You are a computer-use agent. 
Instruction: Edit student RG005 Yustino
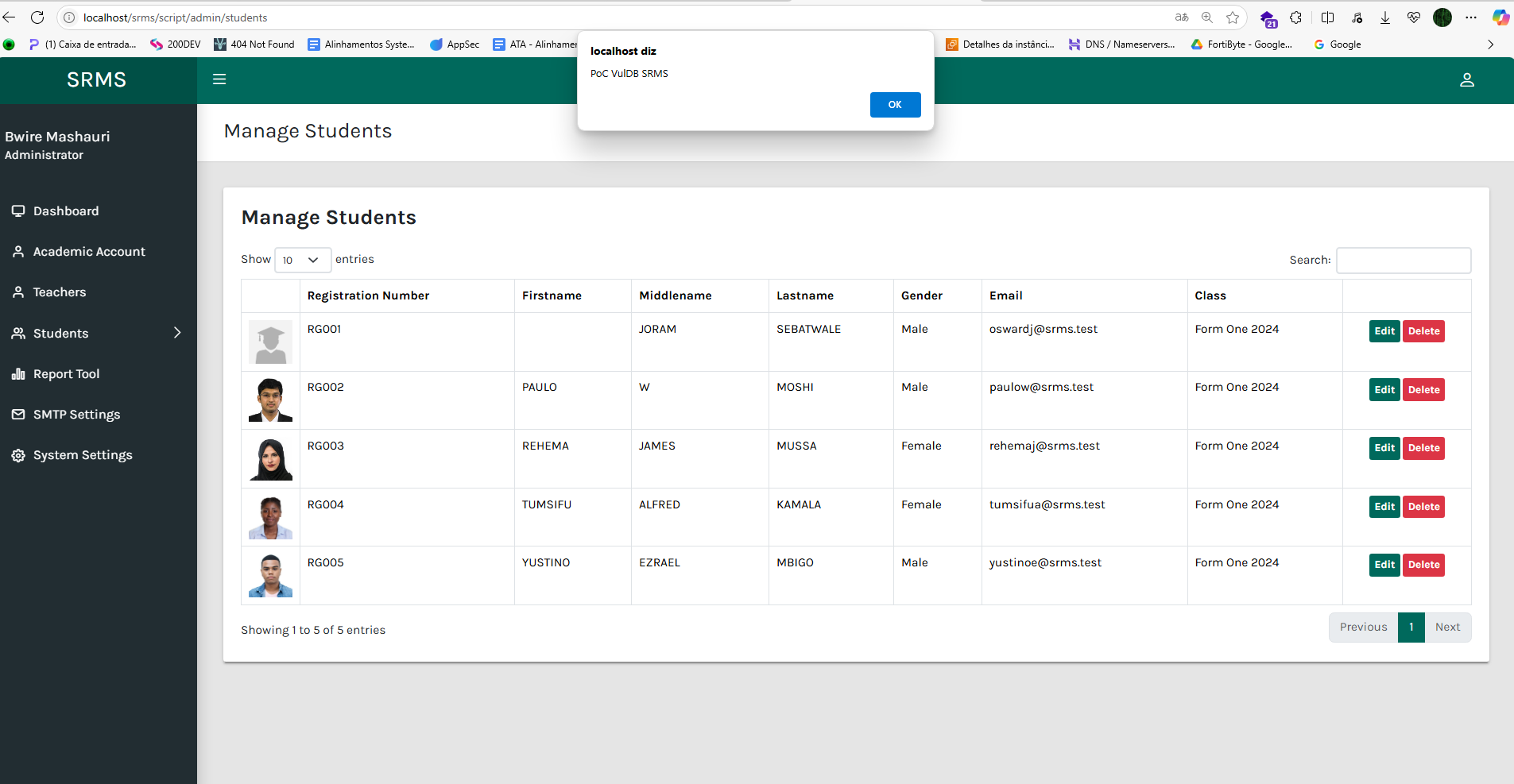(1384, 565)
